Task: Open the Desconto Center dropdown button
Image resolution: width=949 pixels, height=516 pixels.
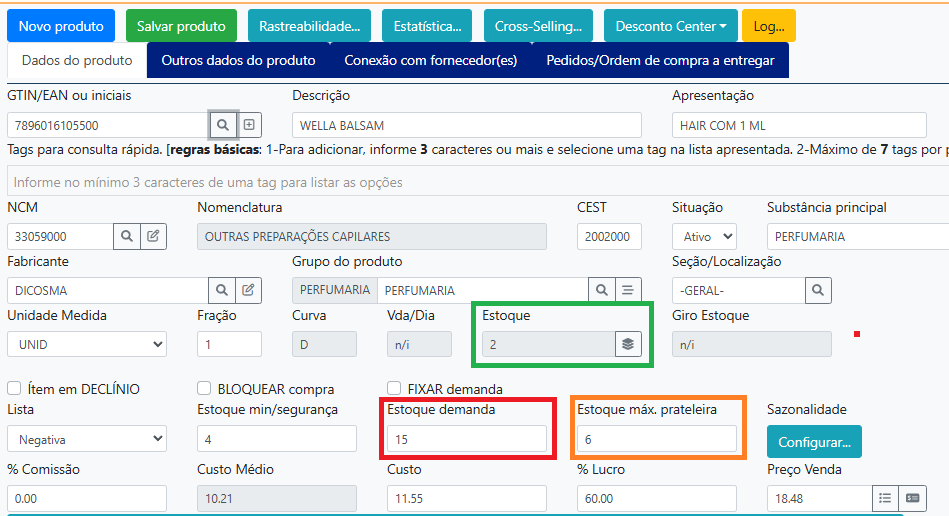Action: point(671,26)
